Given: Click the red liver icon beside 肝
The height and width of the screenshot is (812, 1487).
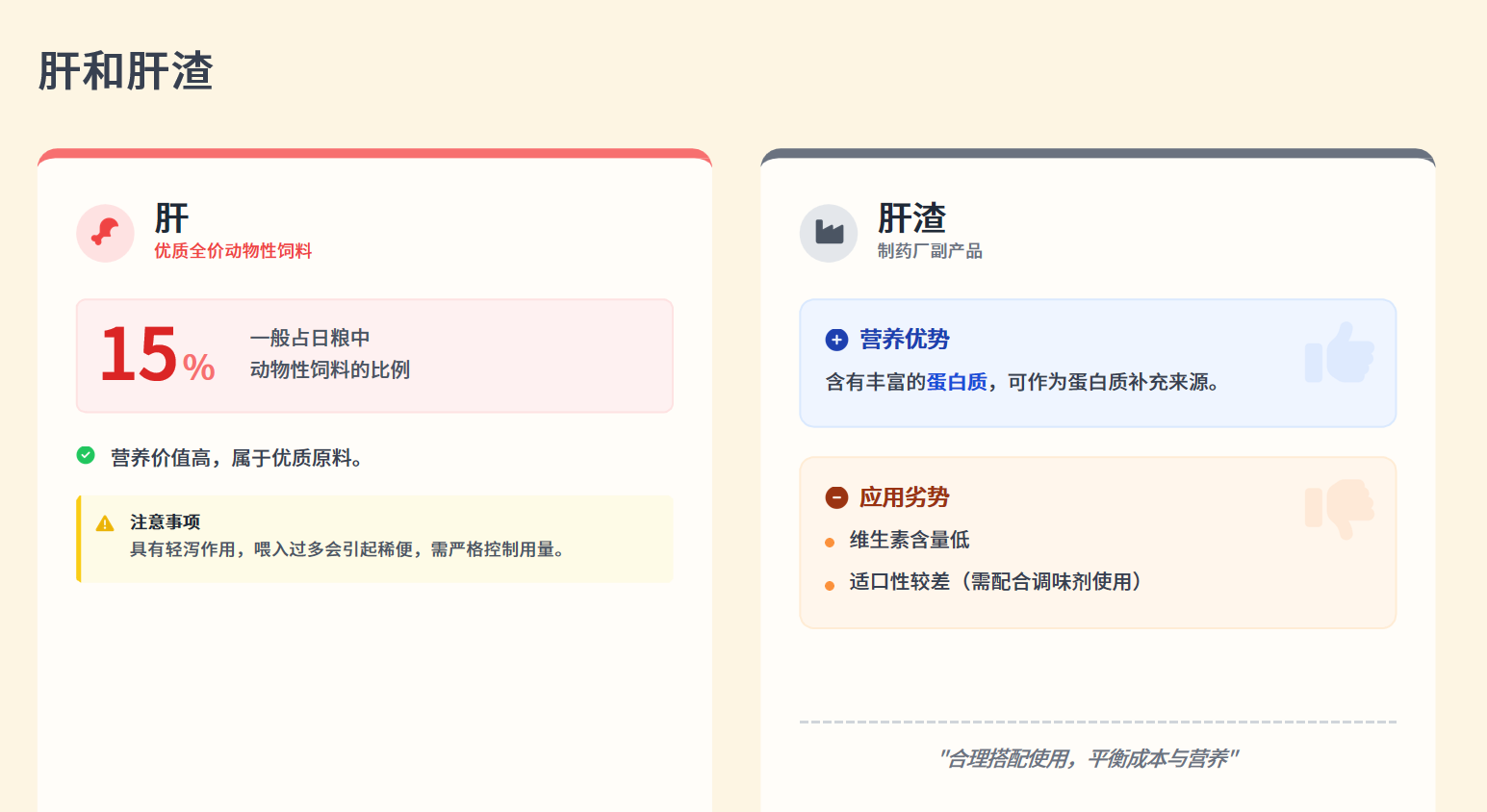Looking at the screenshot, I should click(105, 233).
